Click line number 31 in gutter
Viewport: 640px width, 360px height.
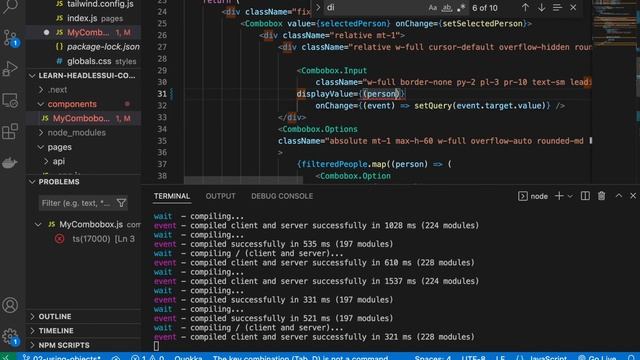[x=162, y=94]
